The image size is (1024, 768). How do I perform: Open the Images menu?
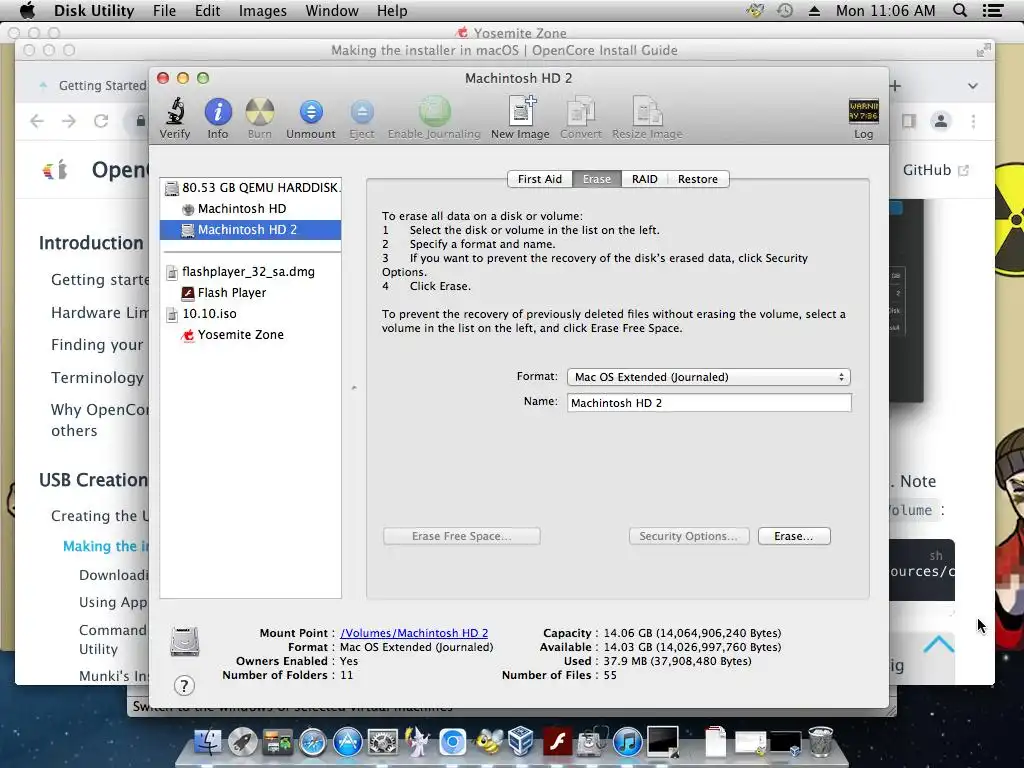point(263,10)
